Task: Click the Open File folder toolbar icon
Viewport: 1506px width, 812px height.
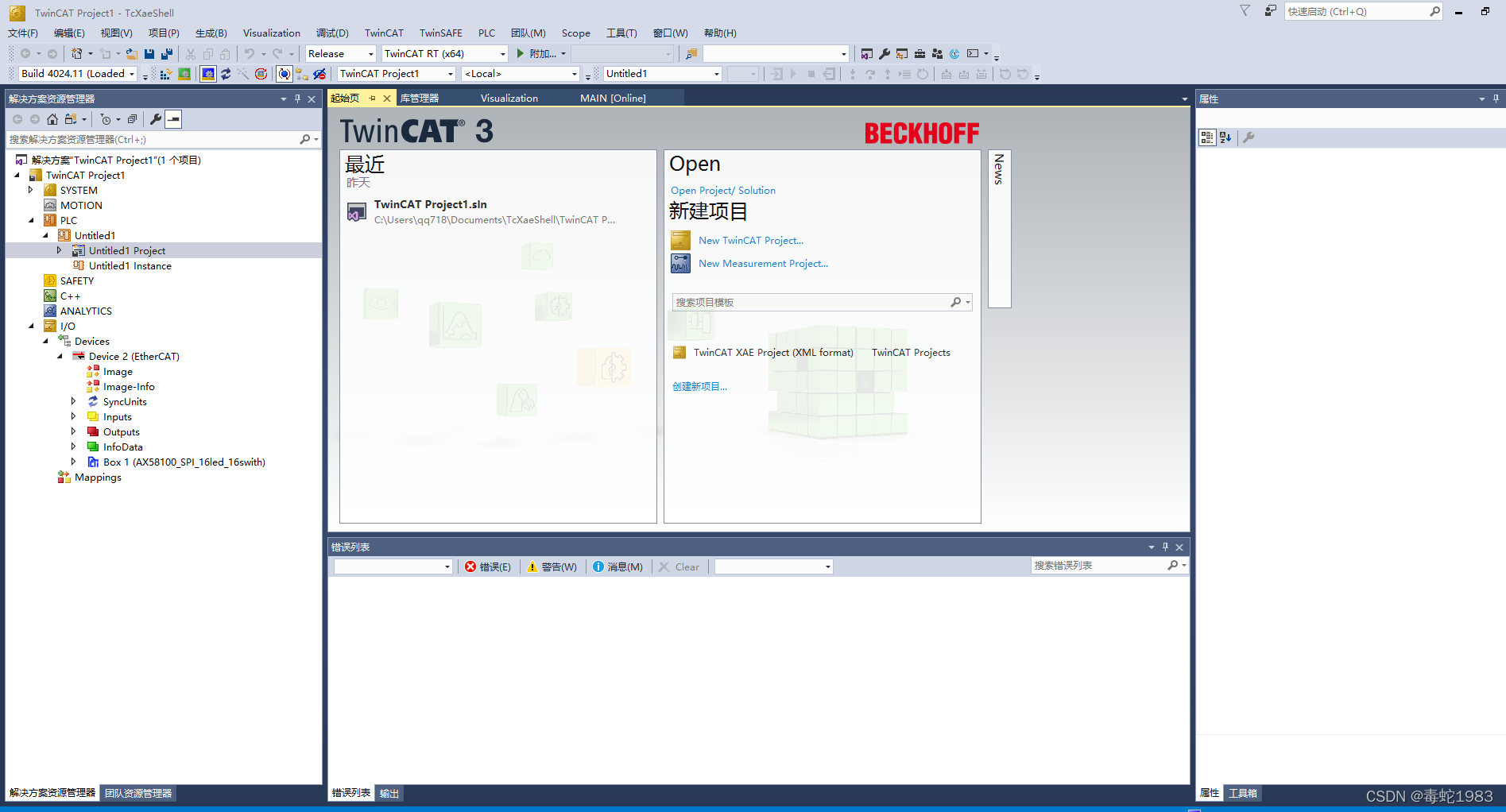Action: tap(131, 53)
